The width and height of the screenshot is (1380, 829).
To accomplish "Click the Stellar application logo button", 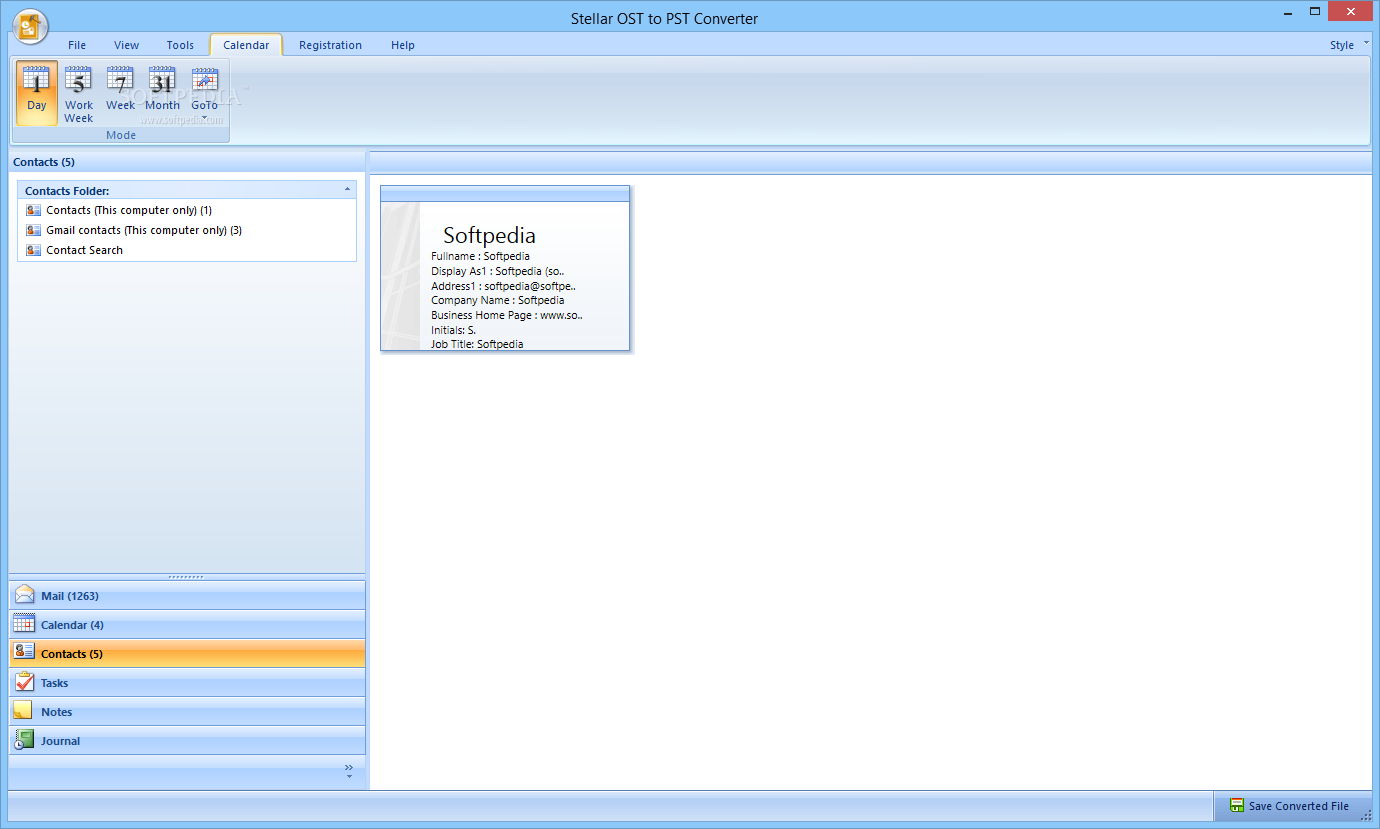I will (31, 26).
